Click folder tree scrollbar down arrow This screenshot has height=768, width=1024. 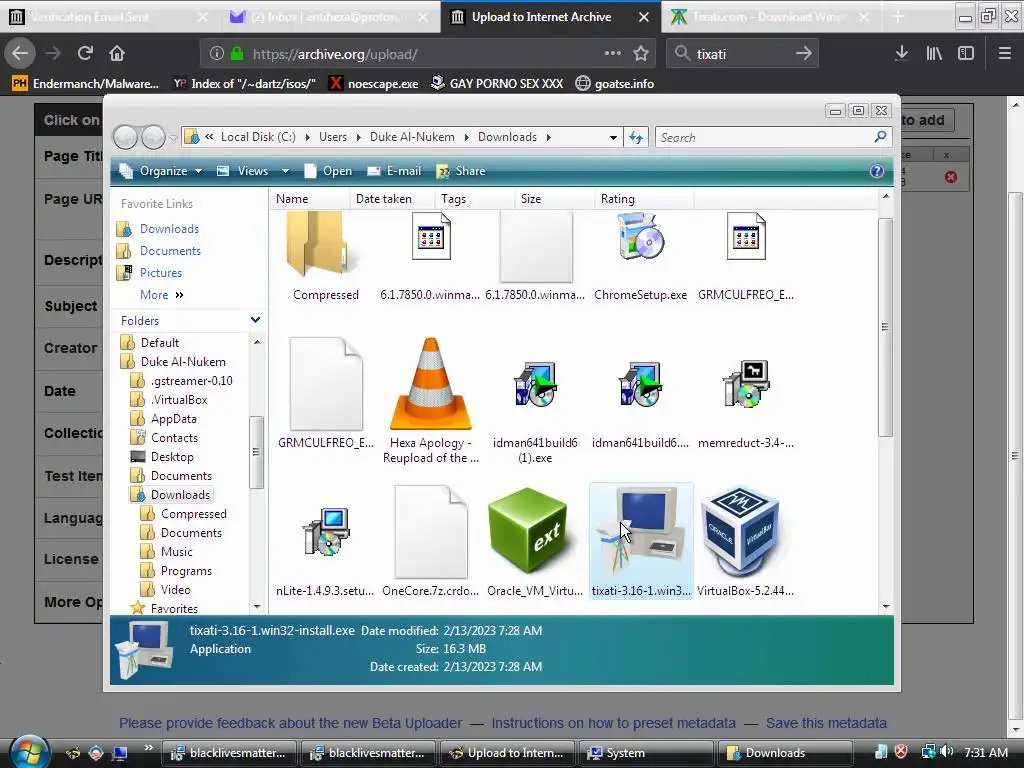tap(257, 607)
